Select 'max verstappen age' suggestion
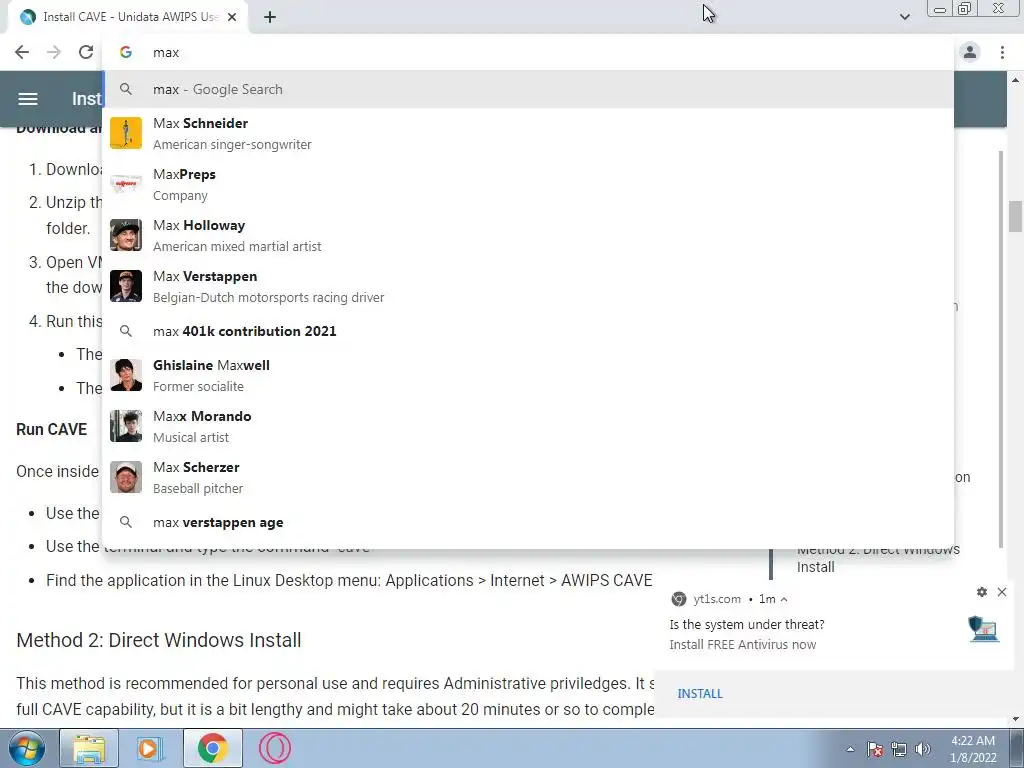The height and width of the screenshot is (768, 1024). [x=528, y=522]
